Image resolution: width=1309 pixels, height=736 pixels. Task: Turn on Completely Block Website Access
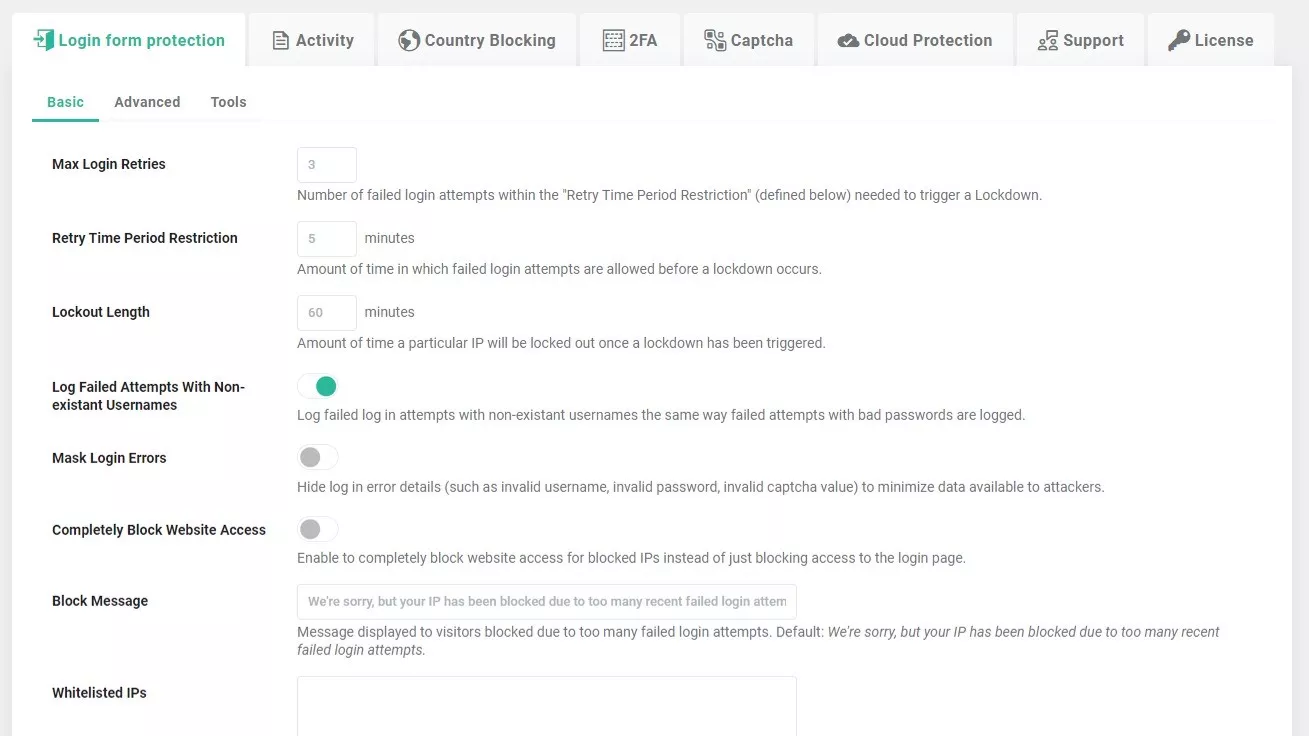tap(318, 530)
